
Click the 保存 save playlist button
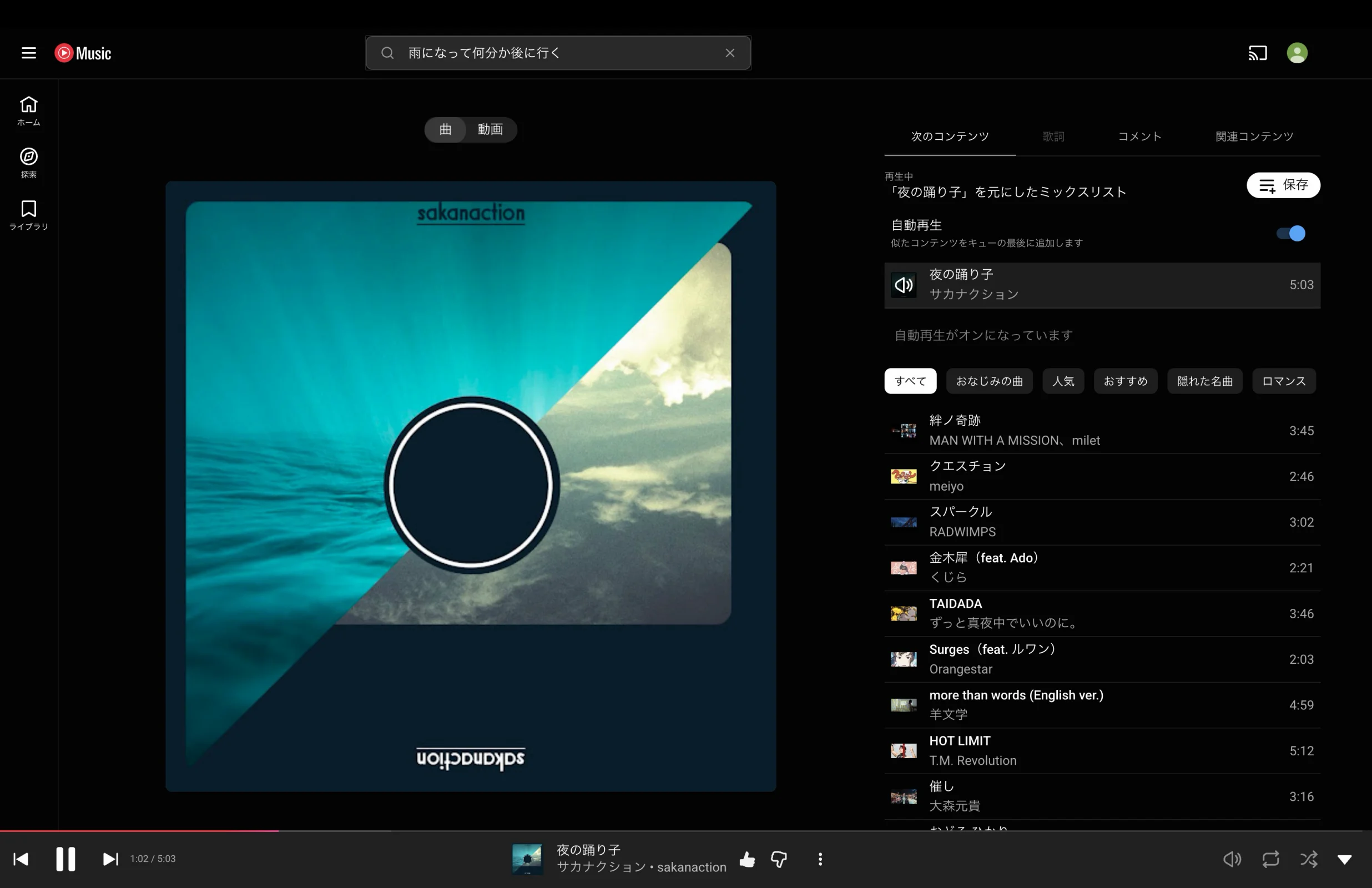pos(1283,185)
